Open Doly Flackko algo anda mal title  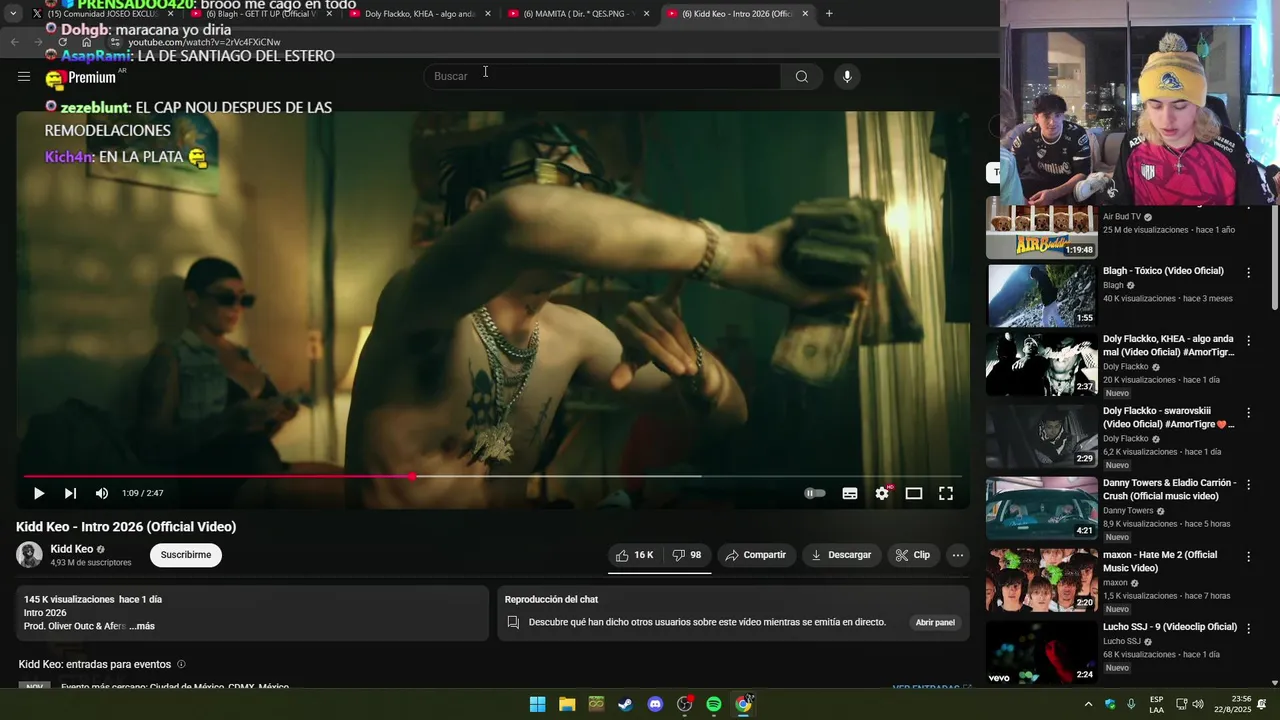[1168, 345]
